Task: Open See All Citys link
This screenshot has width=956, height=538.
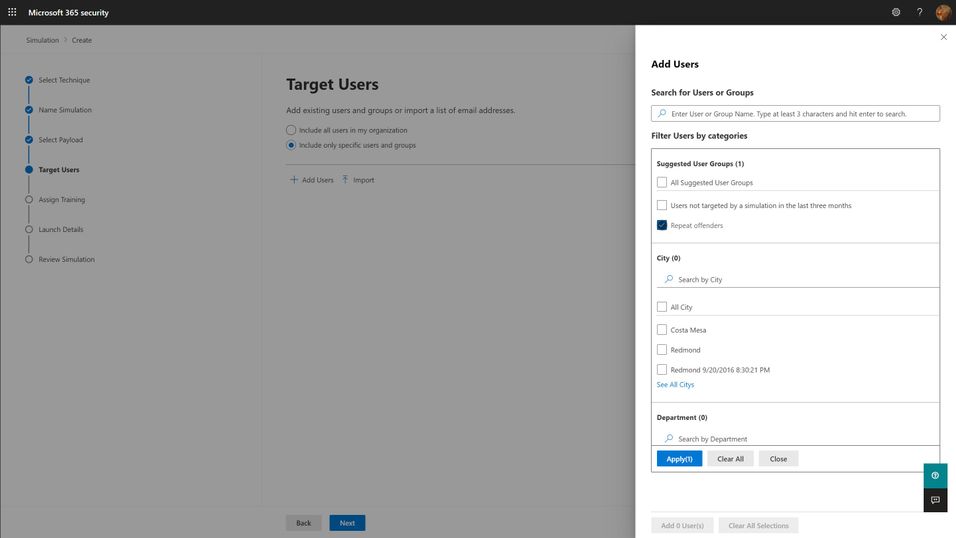Action: click(x=676, y=384)
